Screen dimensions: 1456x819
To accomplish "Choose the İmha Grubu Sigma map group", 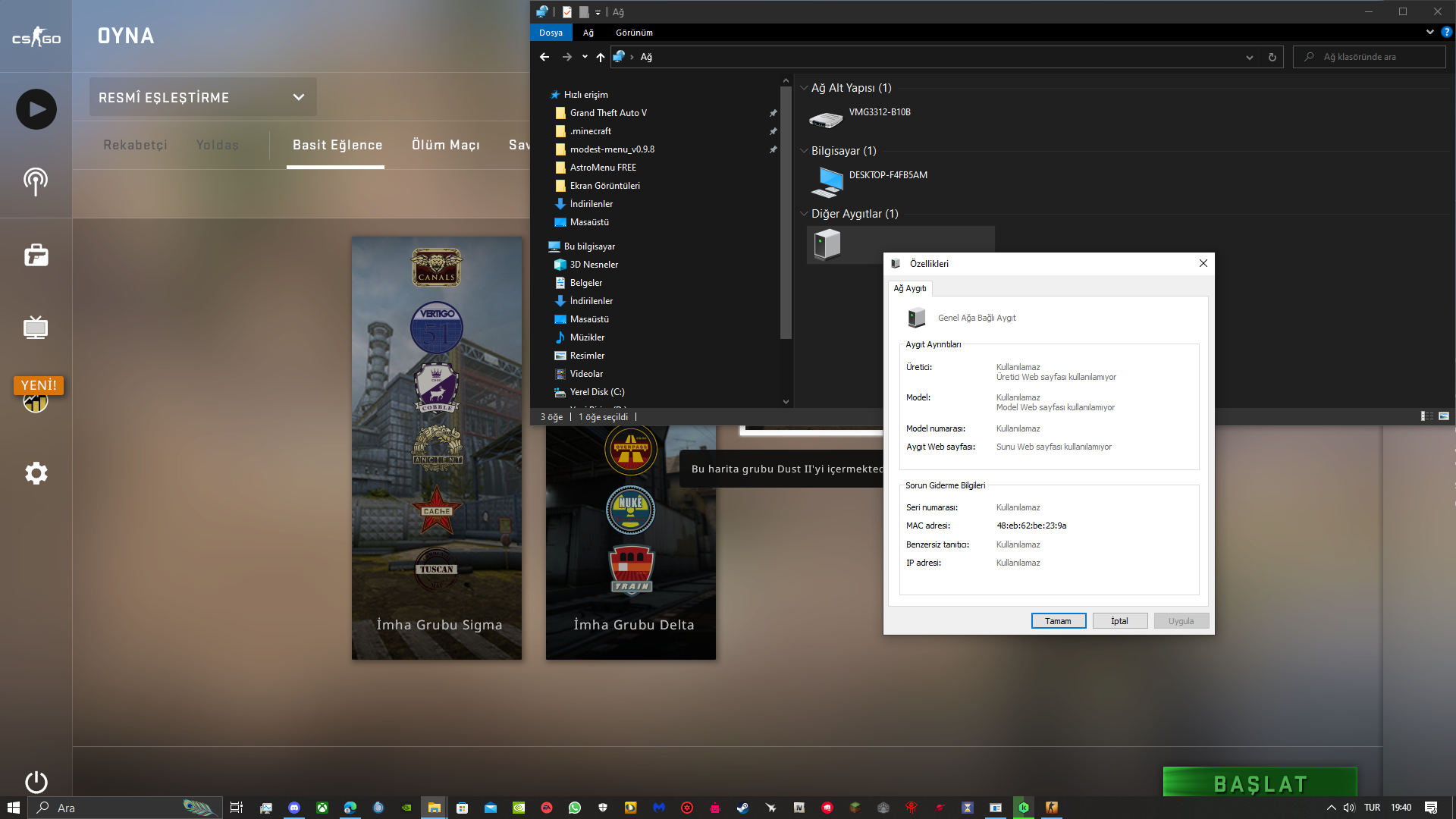I will [x=437, y=447].
